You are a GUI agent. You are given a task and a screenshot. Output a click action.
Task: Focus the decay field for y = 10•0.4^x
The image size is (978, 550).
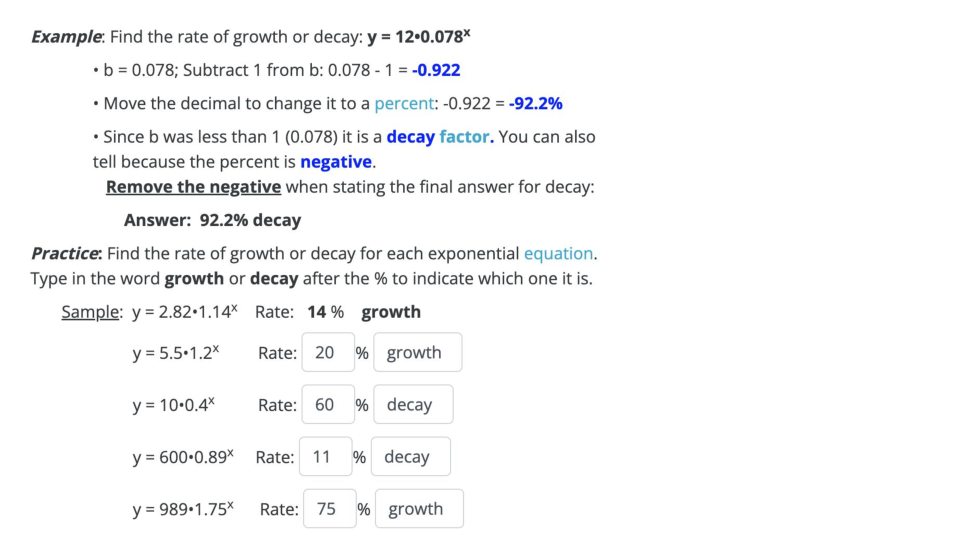pos(412,405)
